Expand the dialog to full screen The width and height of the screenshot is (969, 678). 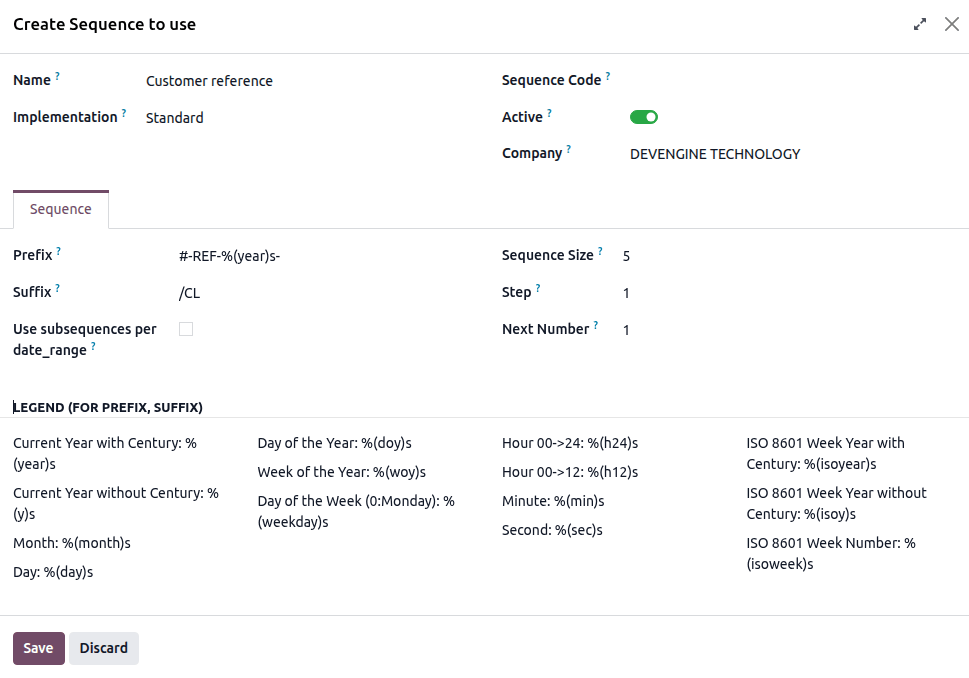[x=919, y=23]
